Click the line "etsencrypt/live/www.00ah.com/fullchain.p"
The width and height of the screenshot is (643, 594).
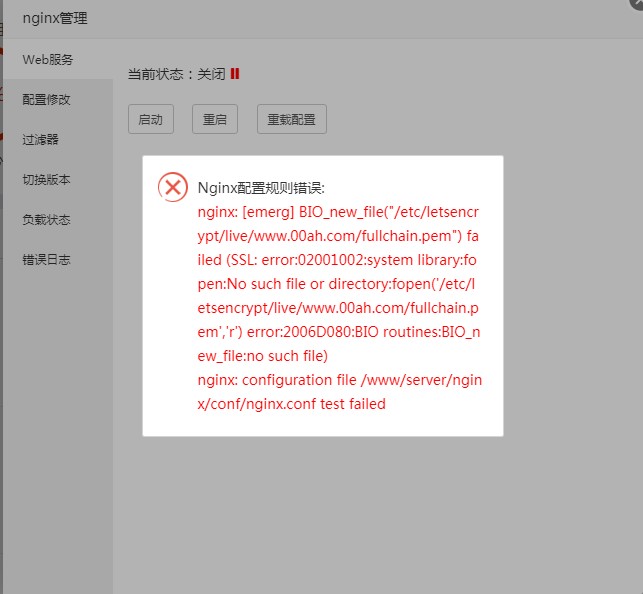pos(338,308)
